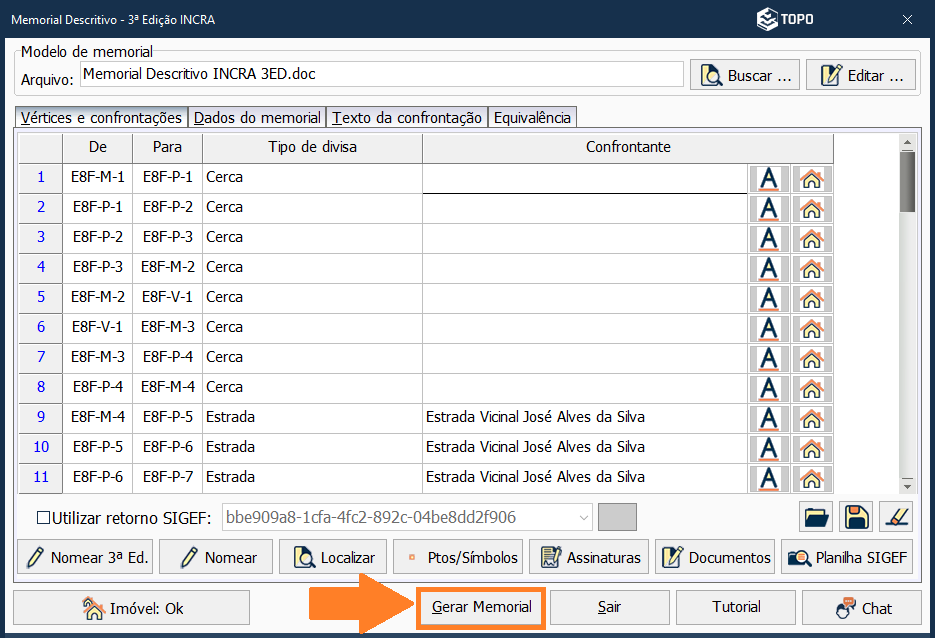The image size is (935, 638).
Task: Switch to Vértices e confrontações tab
Action: [101, 117]
